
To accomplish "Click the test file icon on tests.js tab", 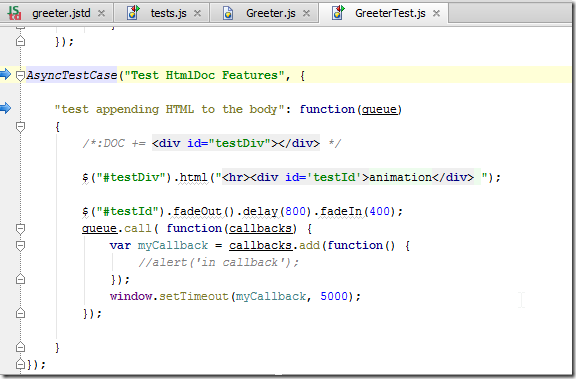I will 133,13.
